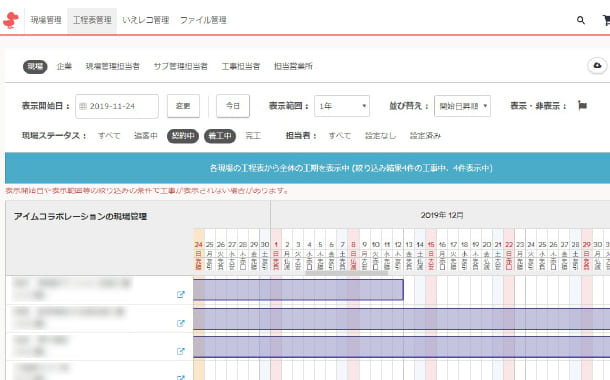The image size is (610, 380).
Task: Toggle the 着工中 status filter
Action: pyautogui.click(x=220, y=136)
